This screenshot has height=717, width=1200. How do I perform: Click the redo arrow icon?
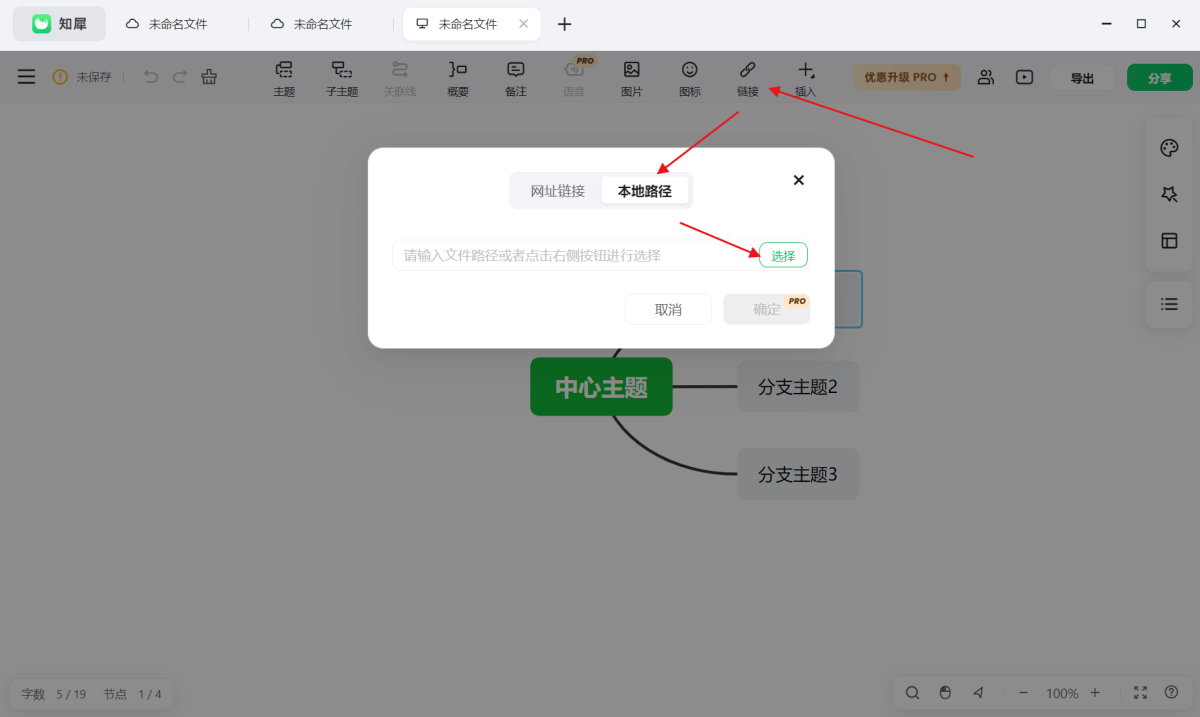(x=180, y=77)
